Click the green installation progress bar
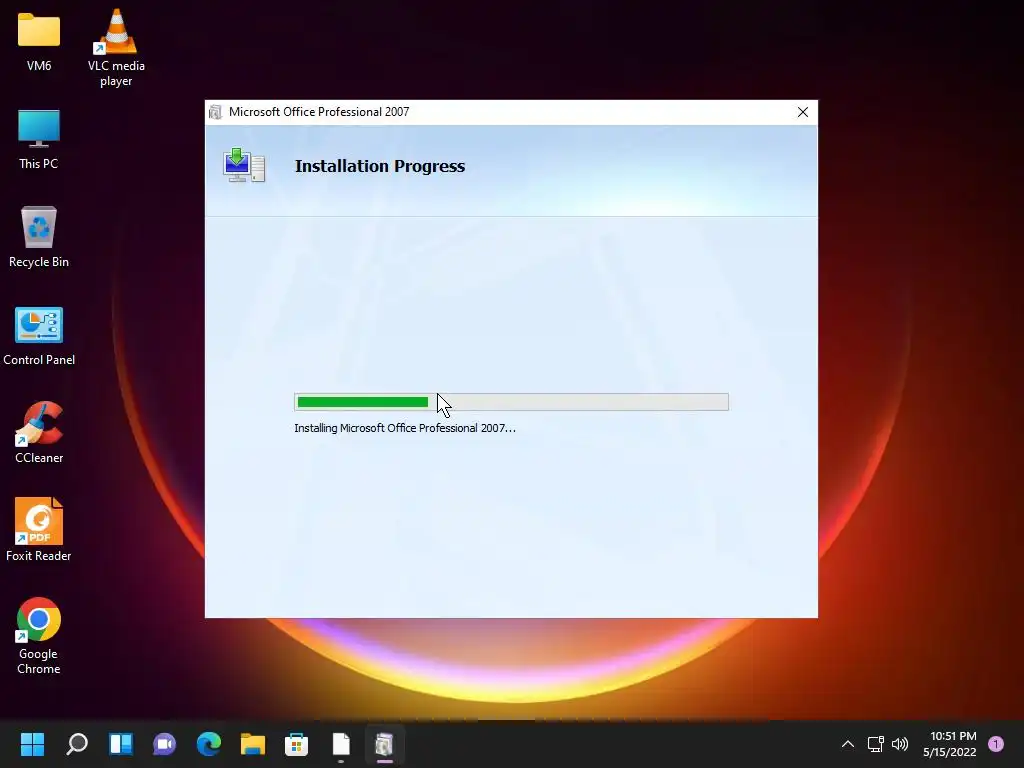Screen dimensions: 1024x768 tap(511, 402)
